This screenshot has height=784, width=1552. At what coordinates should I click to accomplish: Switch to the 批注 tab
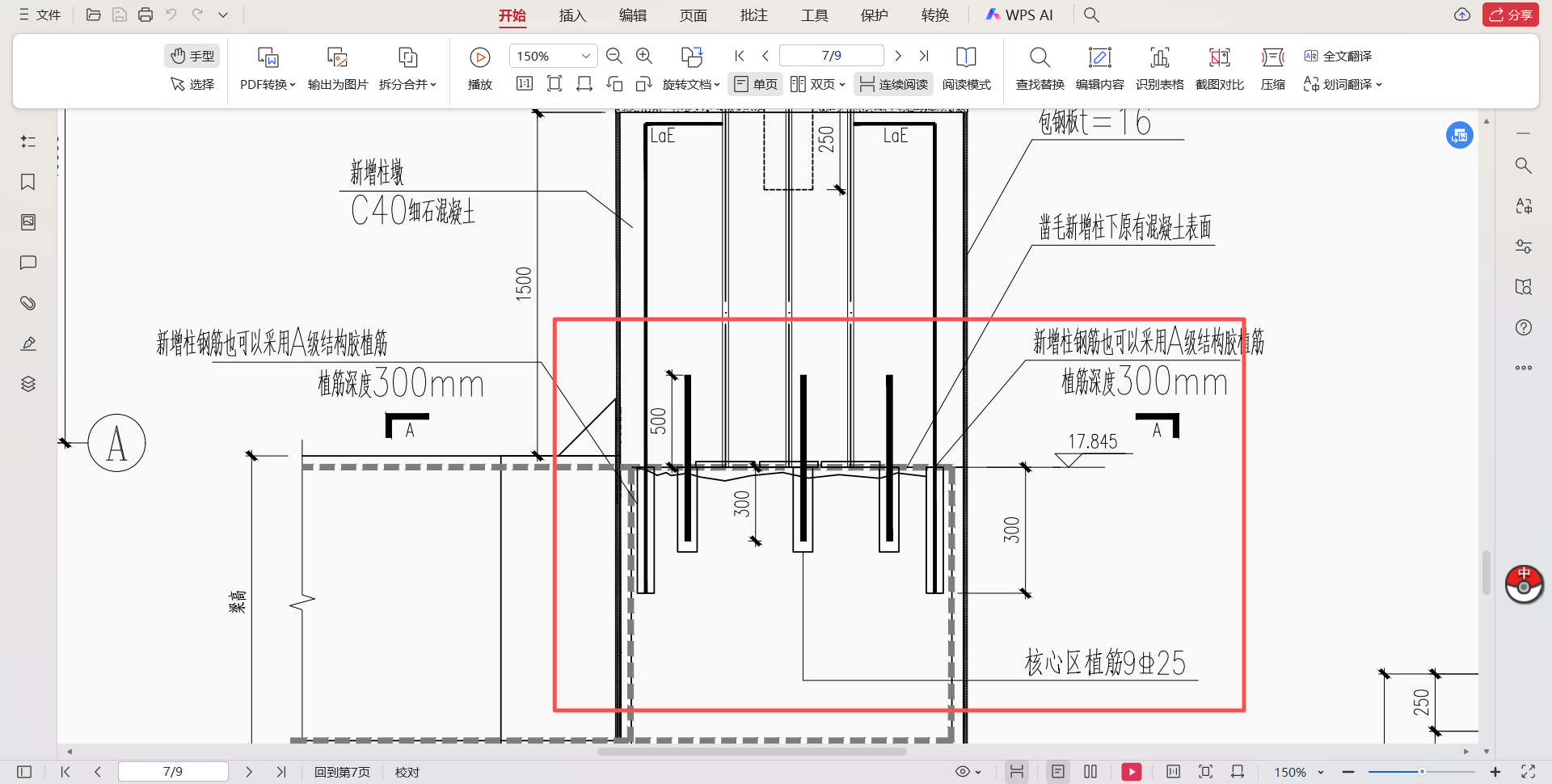point(753,15)
